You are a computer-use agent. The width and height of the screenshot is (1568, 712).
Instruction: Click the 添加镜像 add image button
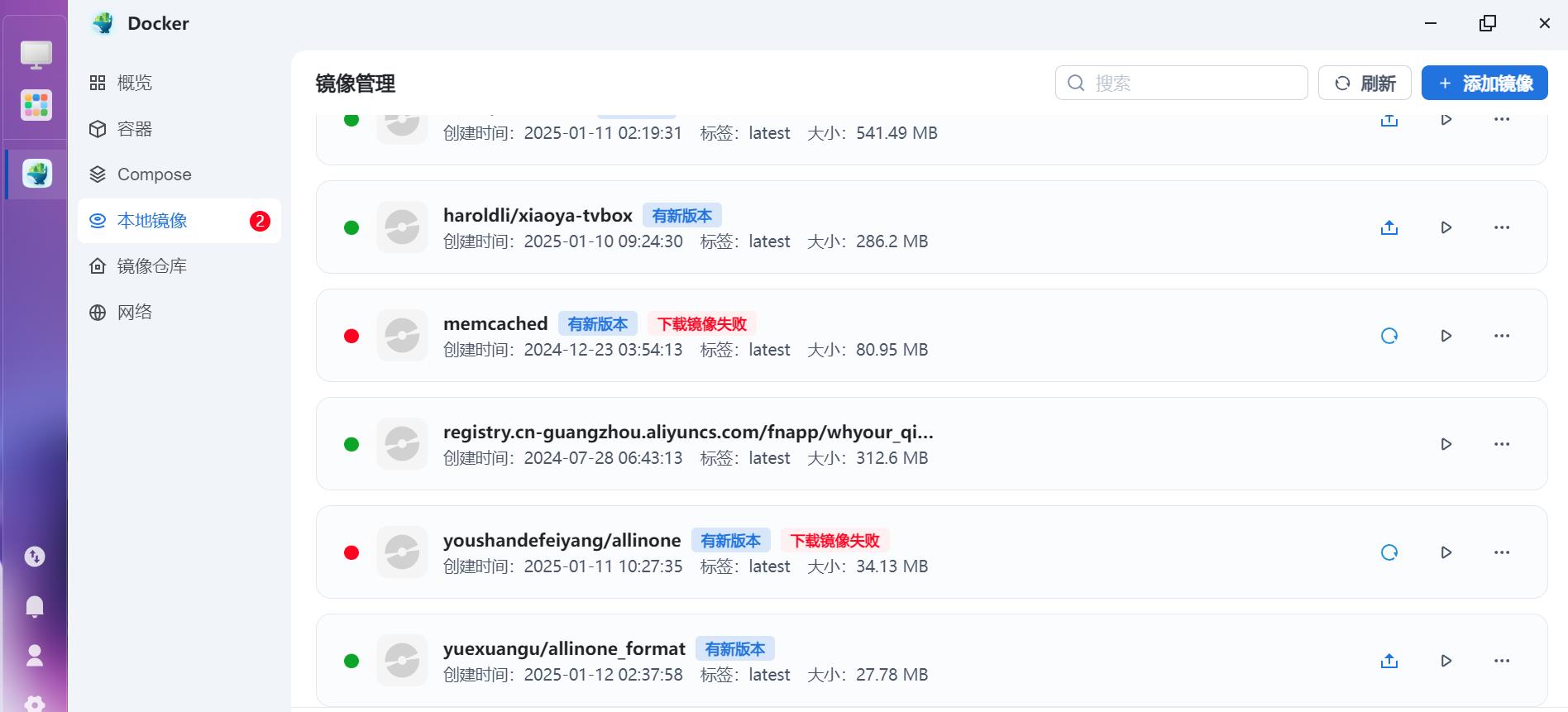coord(1484,83)
